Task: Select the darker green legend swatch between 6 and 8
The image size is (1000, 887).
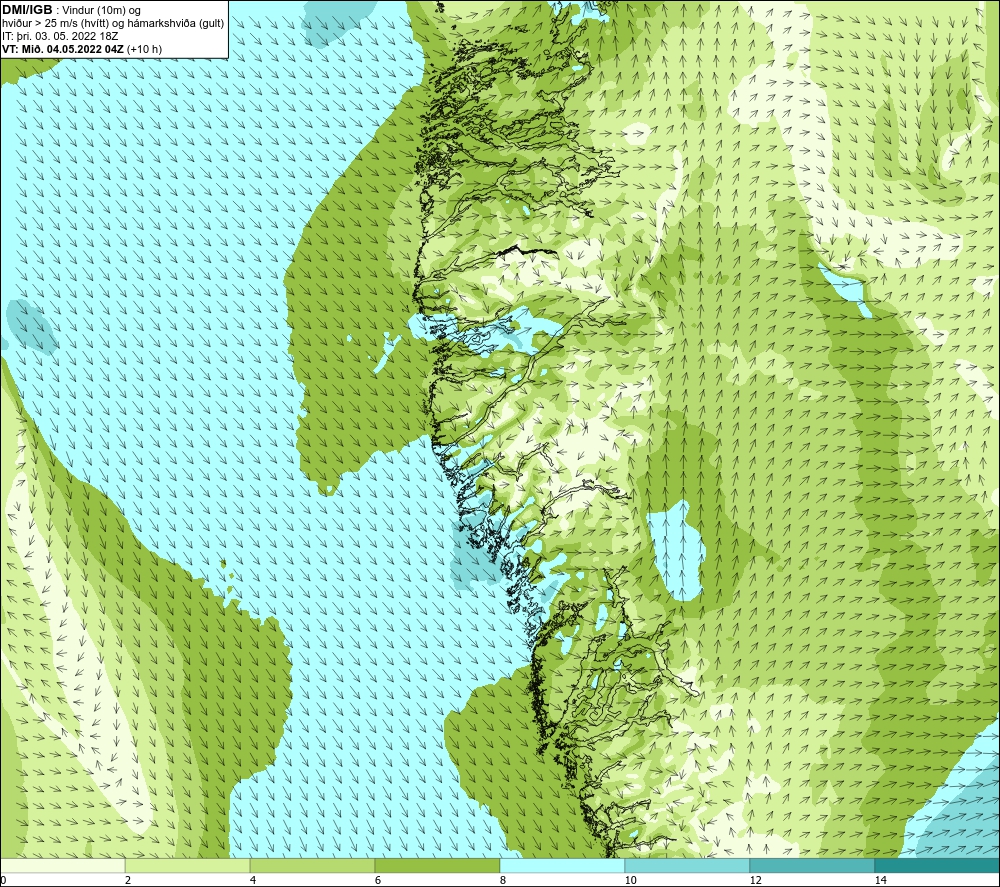Action: pyautogui.click(x=438, y=865)
